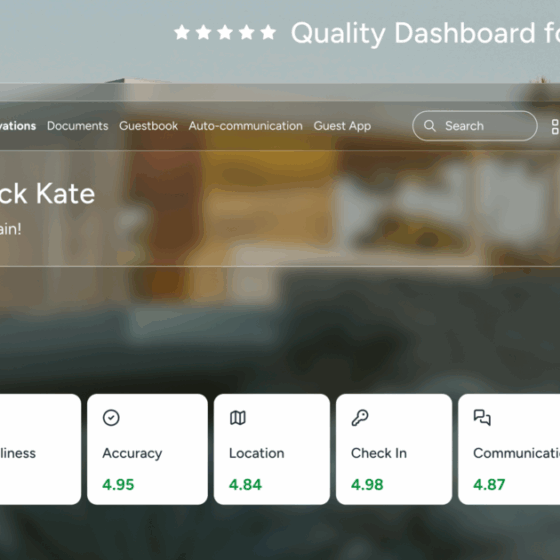This screenshot has width=560, height=560.
Task: Click the Accuracy checkmark icon
Action: point(111,418)
